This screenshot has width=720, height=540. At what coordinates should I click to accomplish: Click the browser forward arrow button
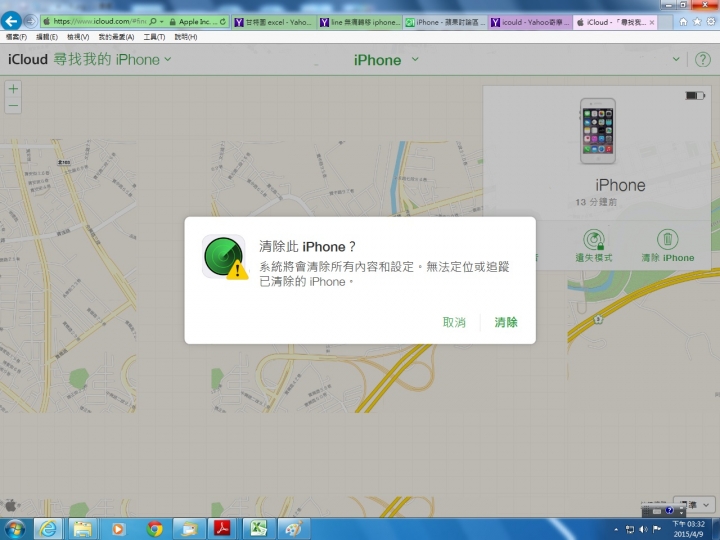coord(30,21)
